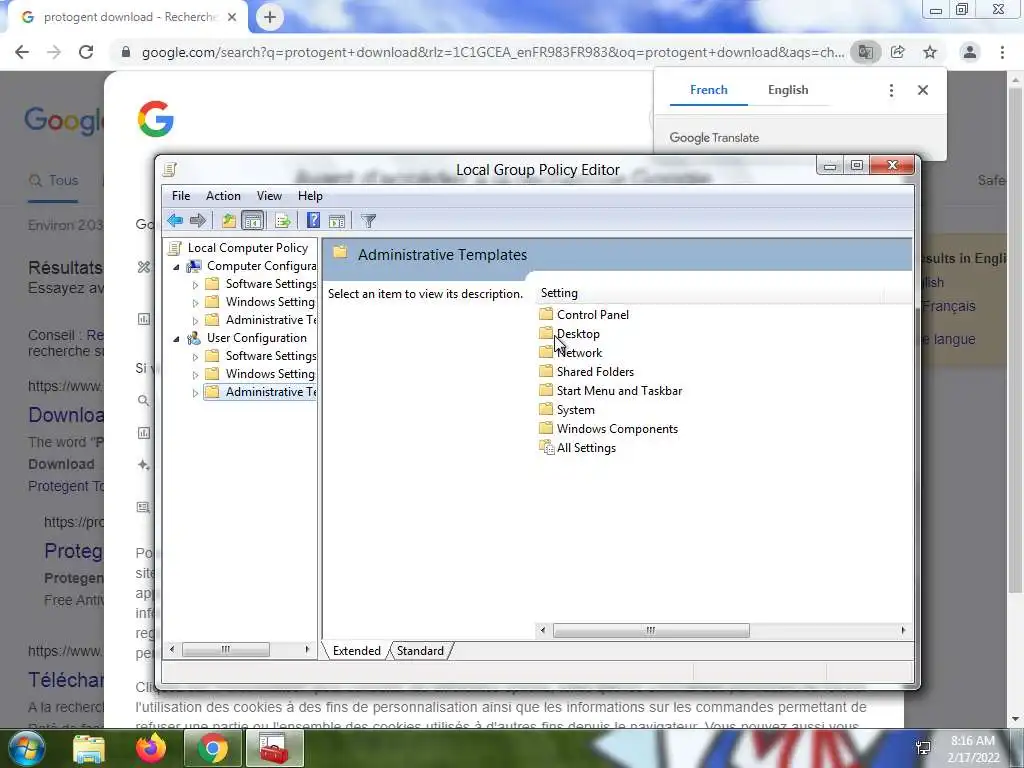The width and height of the screenshot is (1024, 768).
Task: Click the Control Panel folder icon
Action: (x=546, y=314)
